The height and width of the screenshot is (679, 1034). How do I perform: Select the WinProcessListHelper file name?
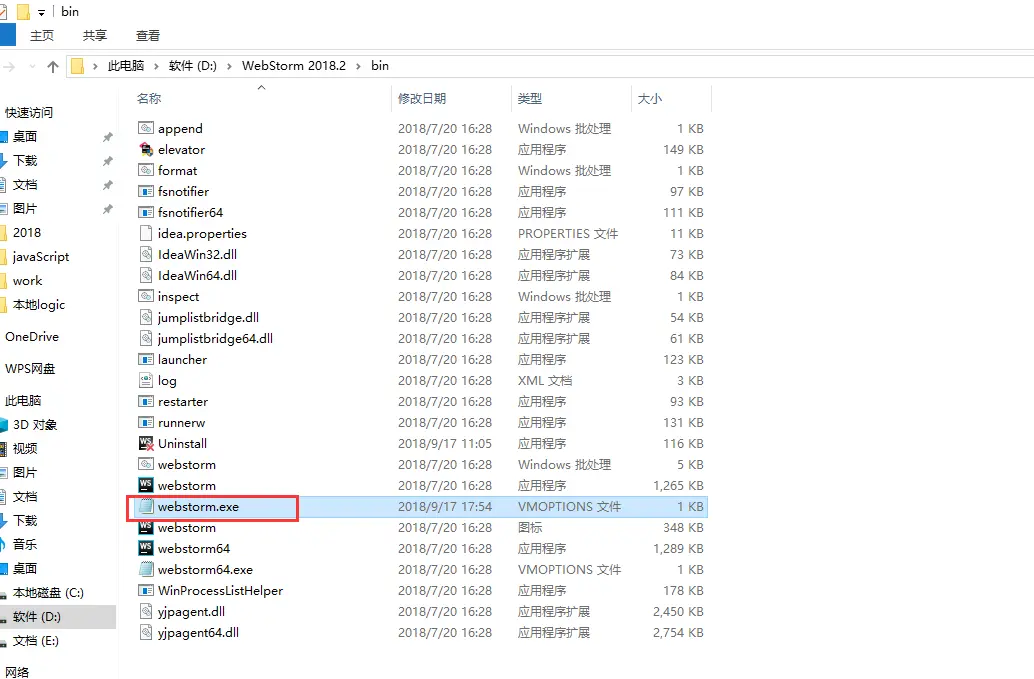click(220, 591)
